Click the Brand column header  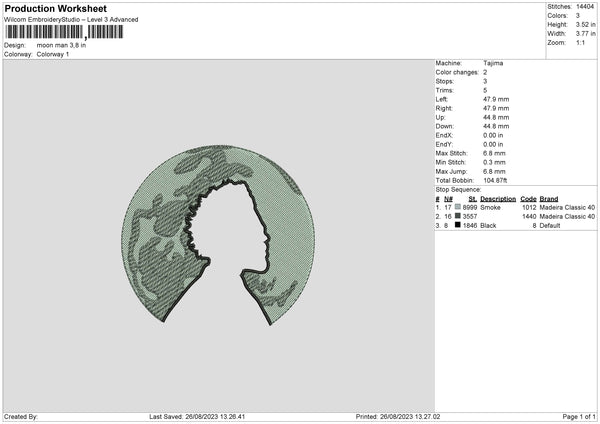pos(549,198)
